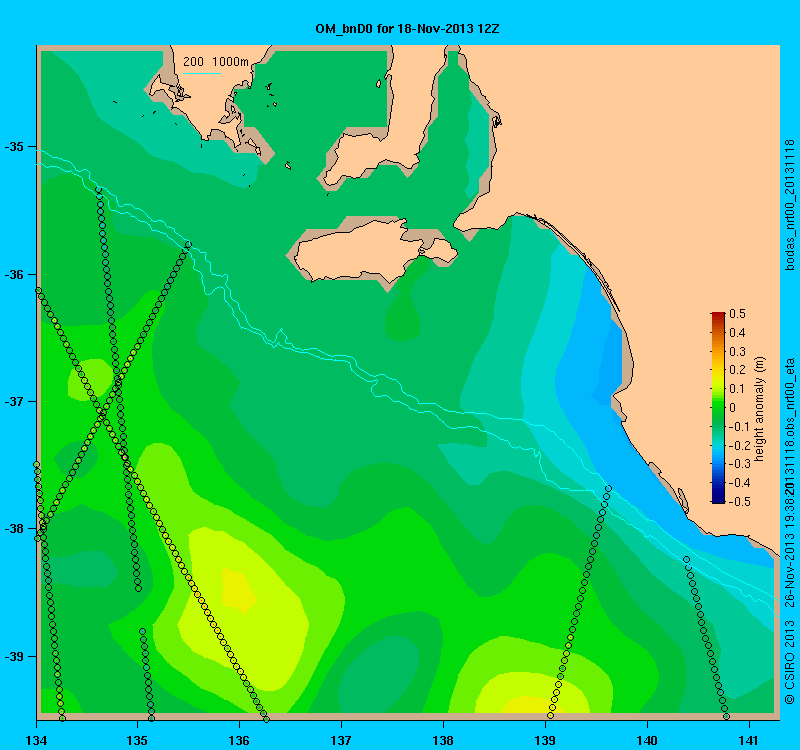Click the "© CSIRO 2013" copyright text
800x750 pixels.
click(x=789, y=662)
